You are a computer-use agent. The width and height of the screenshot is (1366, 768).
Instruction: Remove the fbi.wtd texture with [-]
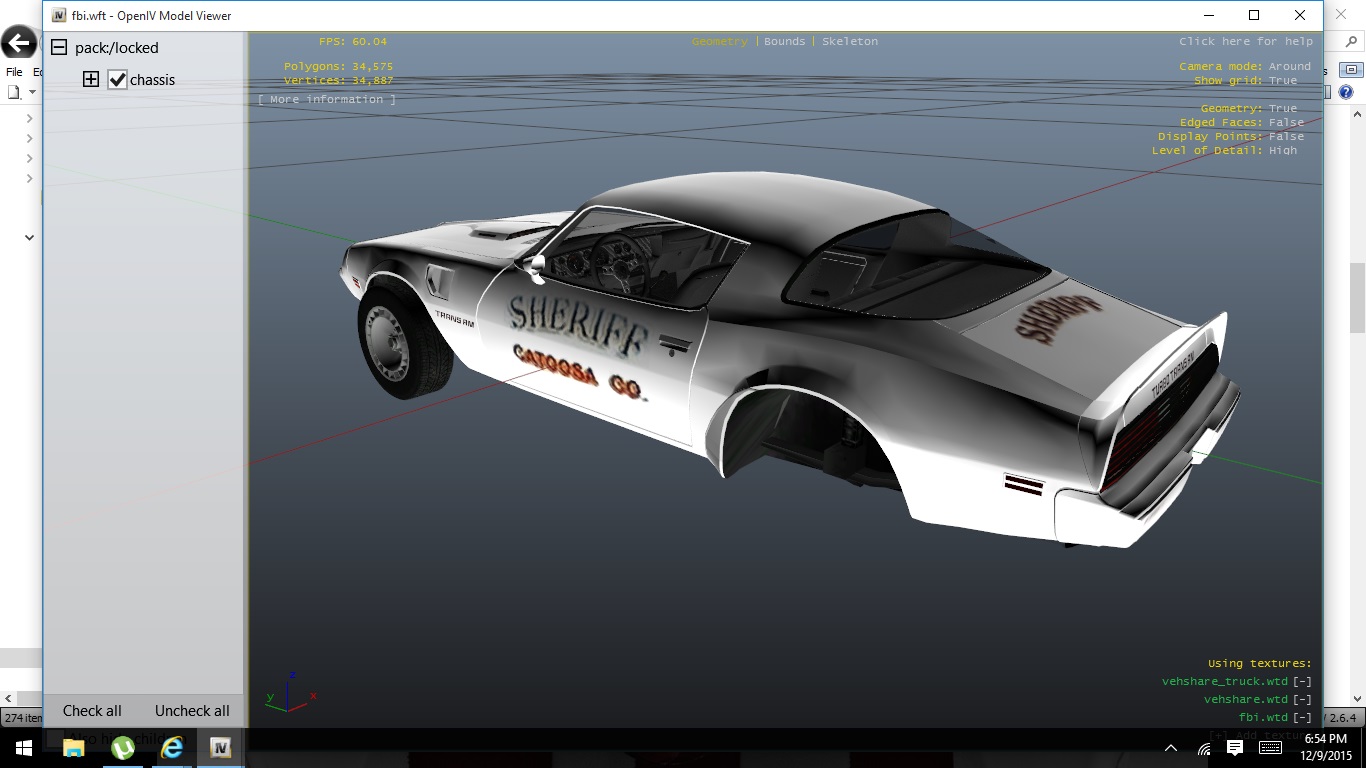click(x=1302, y=718)
